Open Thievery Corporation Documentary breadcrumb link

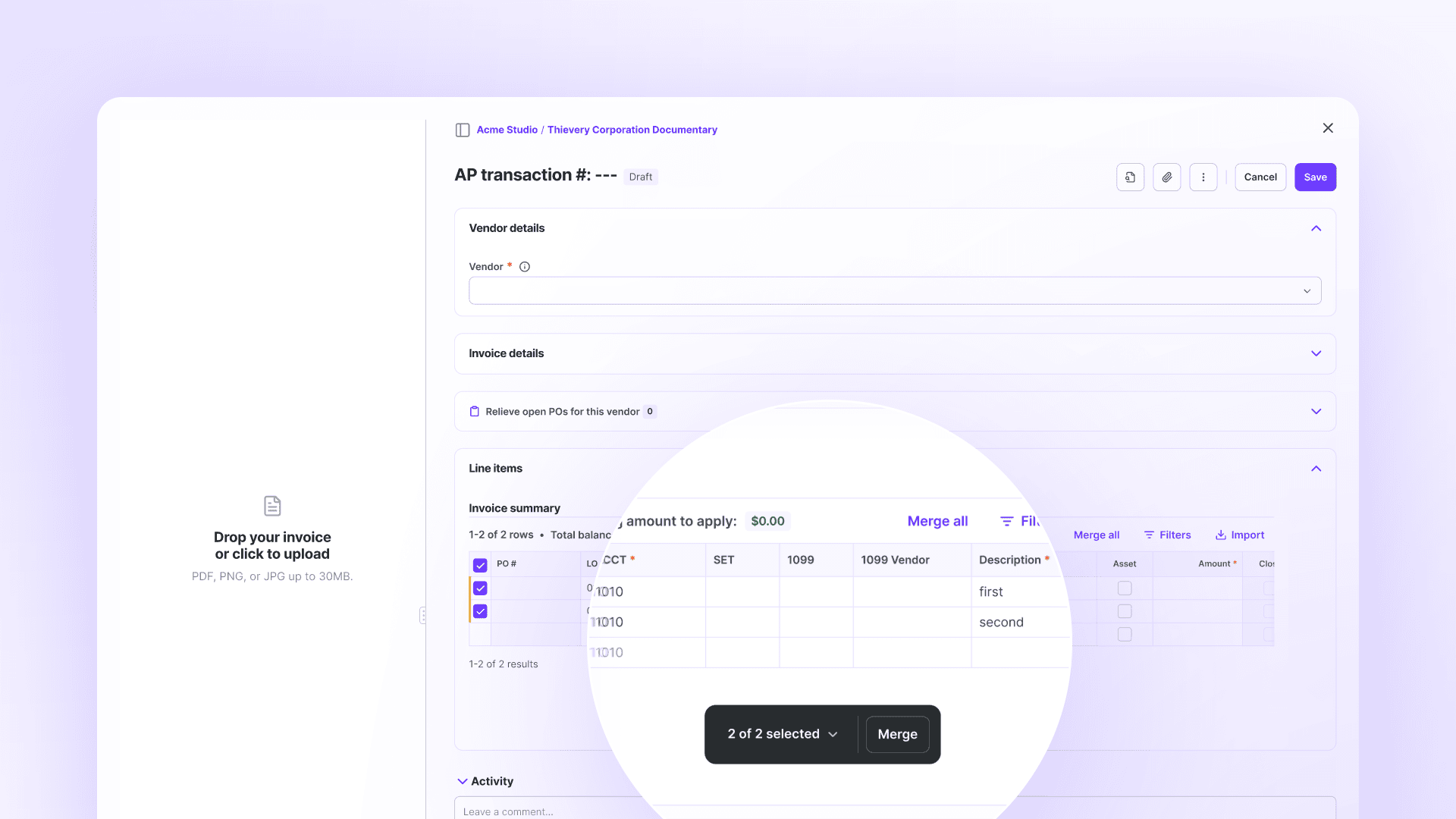pyautogui.click(x=632, y=130)
